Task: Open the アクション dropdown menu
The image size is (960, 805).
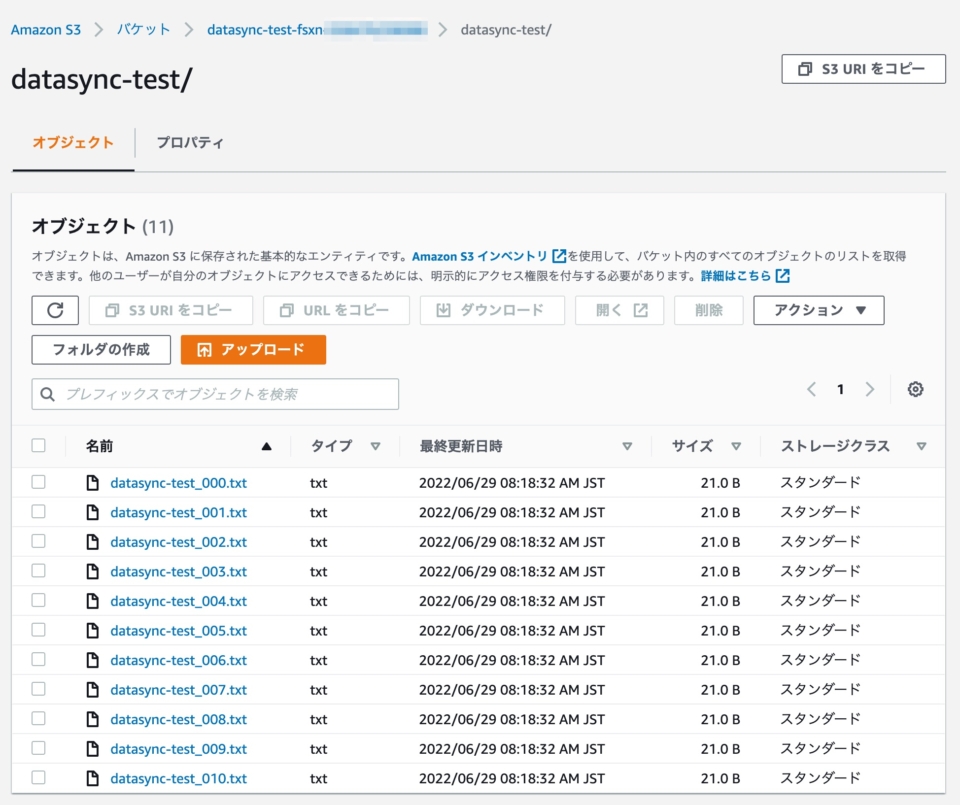Action: [x=818, y=310]
